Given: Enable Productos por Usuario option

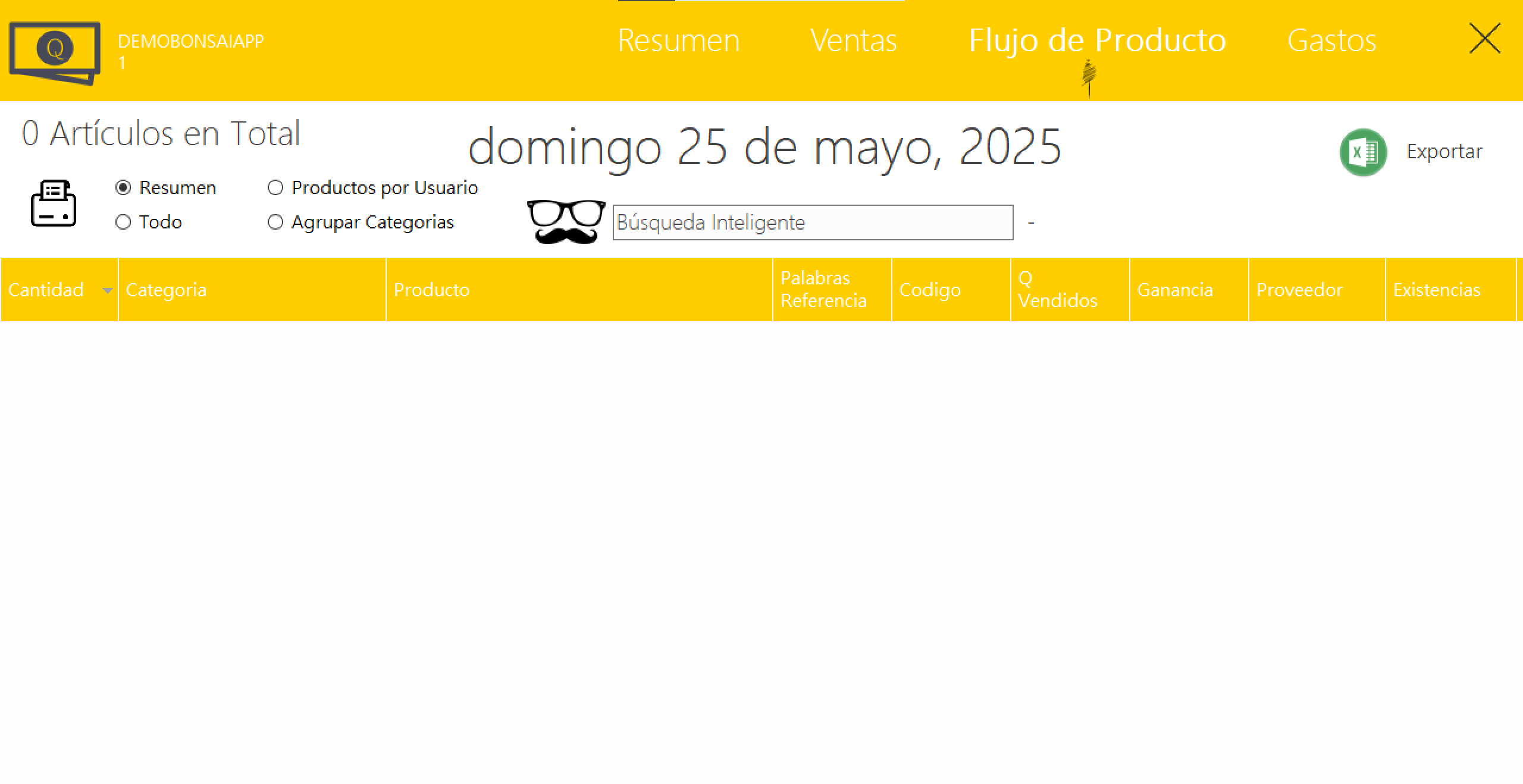Looking at the screenshot, I should 275,188.
